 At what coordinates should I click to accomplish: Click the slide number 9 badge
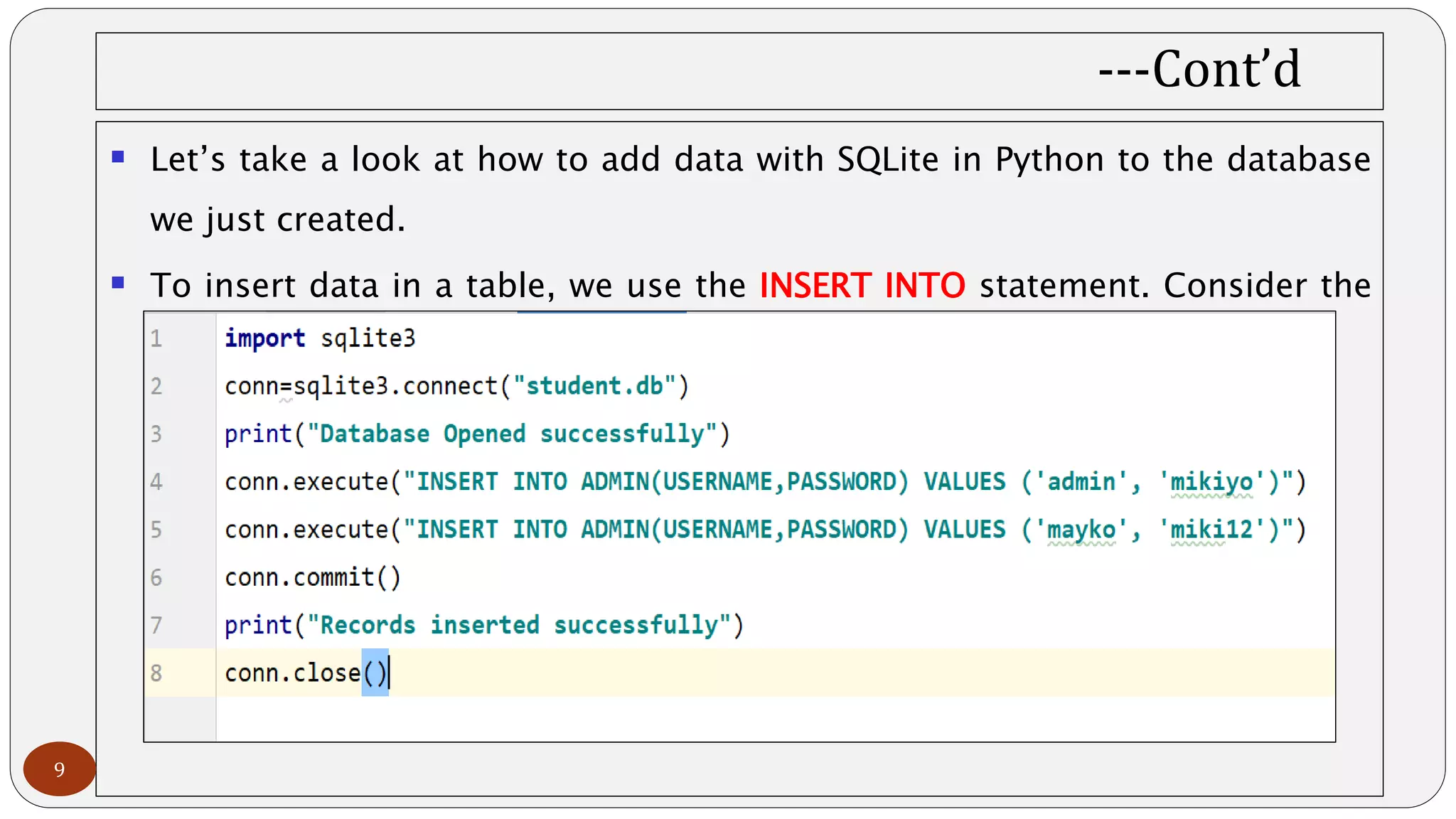(59, 769)
